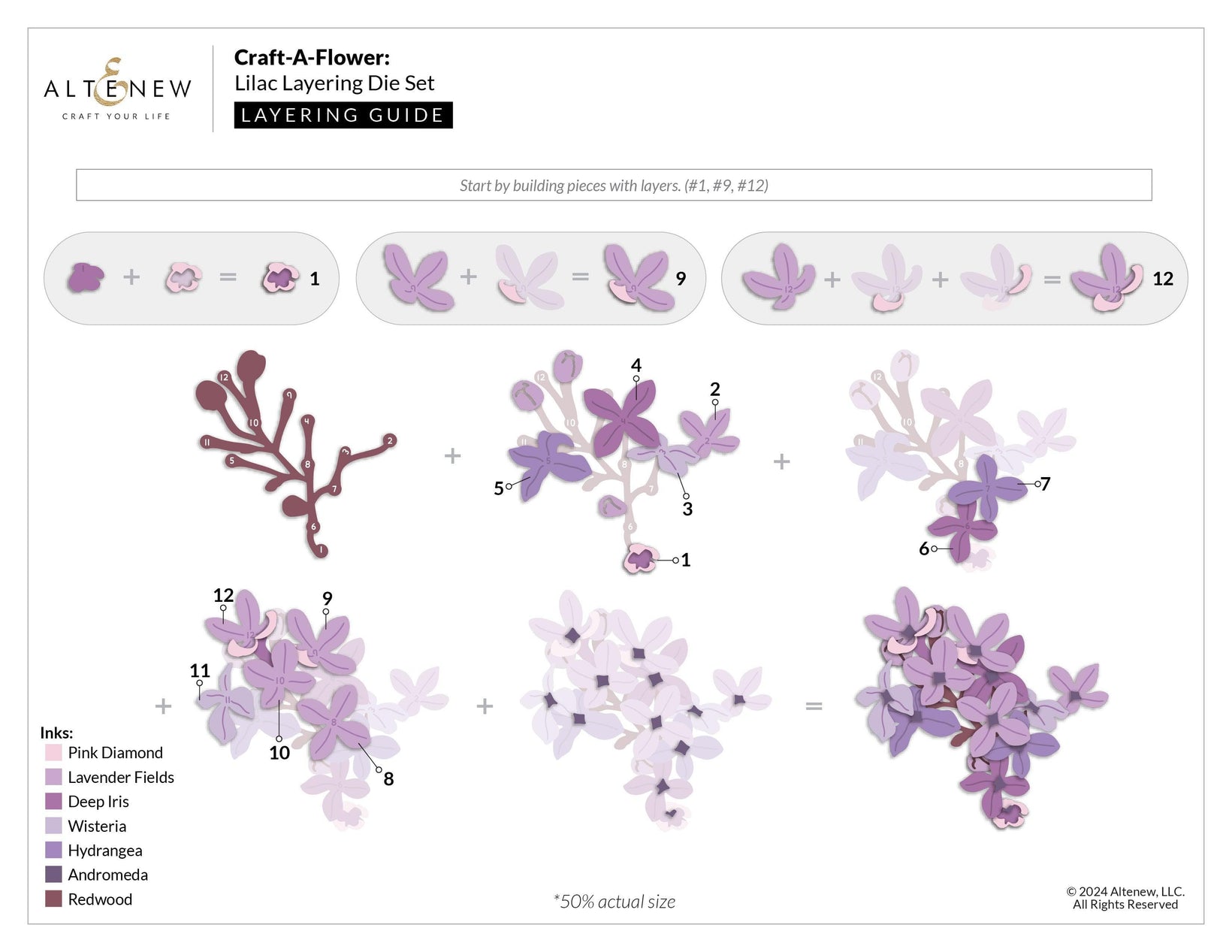Click the "50% actual size" note

(614, 902)
